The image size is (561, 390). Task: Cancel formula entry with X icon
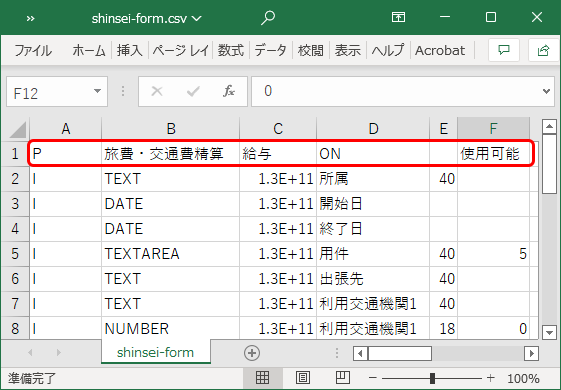pos(157,92)
